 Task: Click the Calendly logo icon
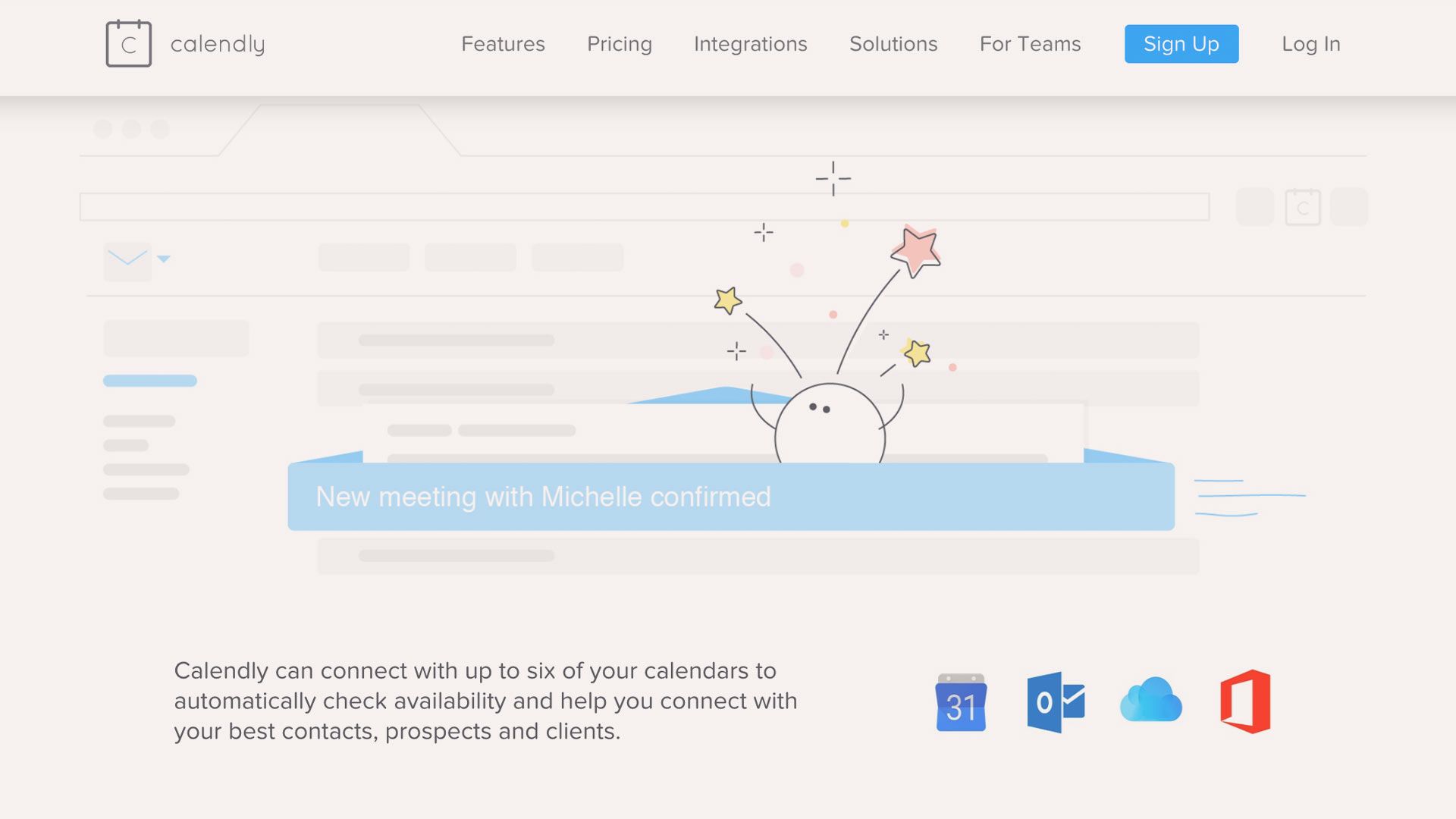(127, 43)
